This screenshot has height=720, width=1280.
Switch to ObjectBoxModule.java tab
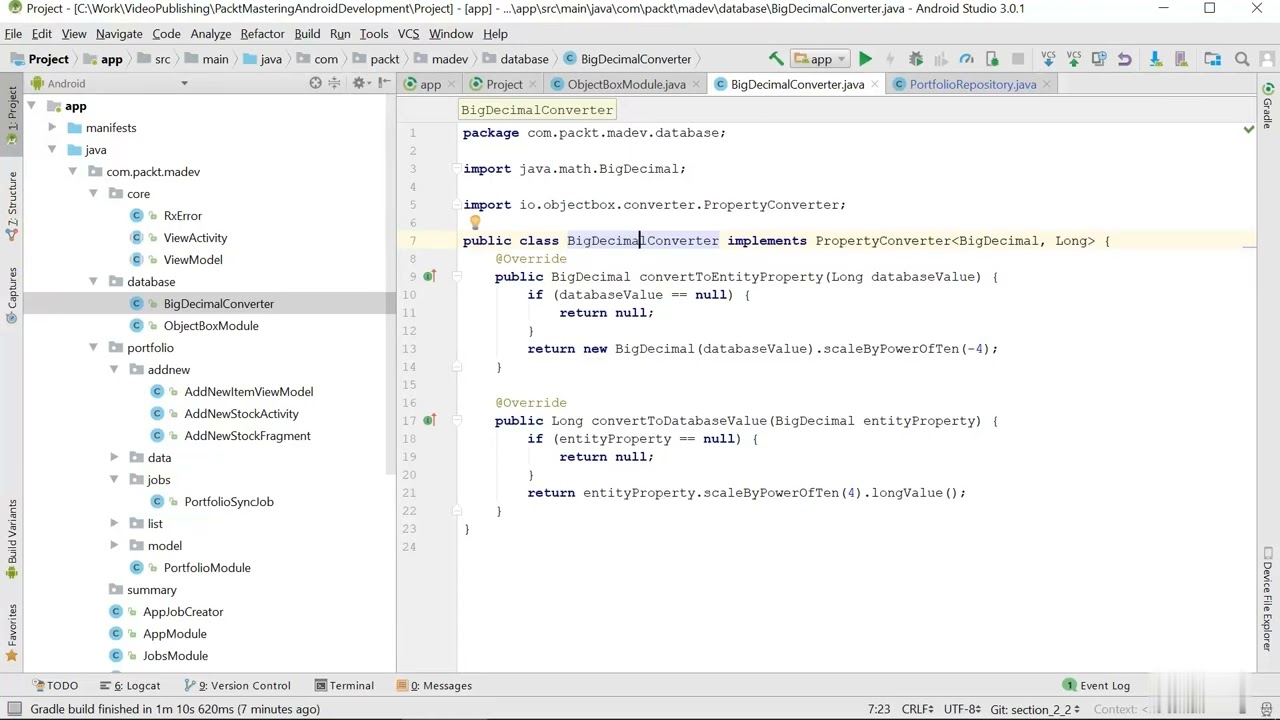click(x=626, y=84)
